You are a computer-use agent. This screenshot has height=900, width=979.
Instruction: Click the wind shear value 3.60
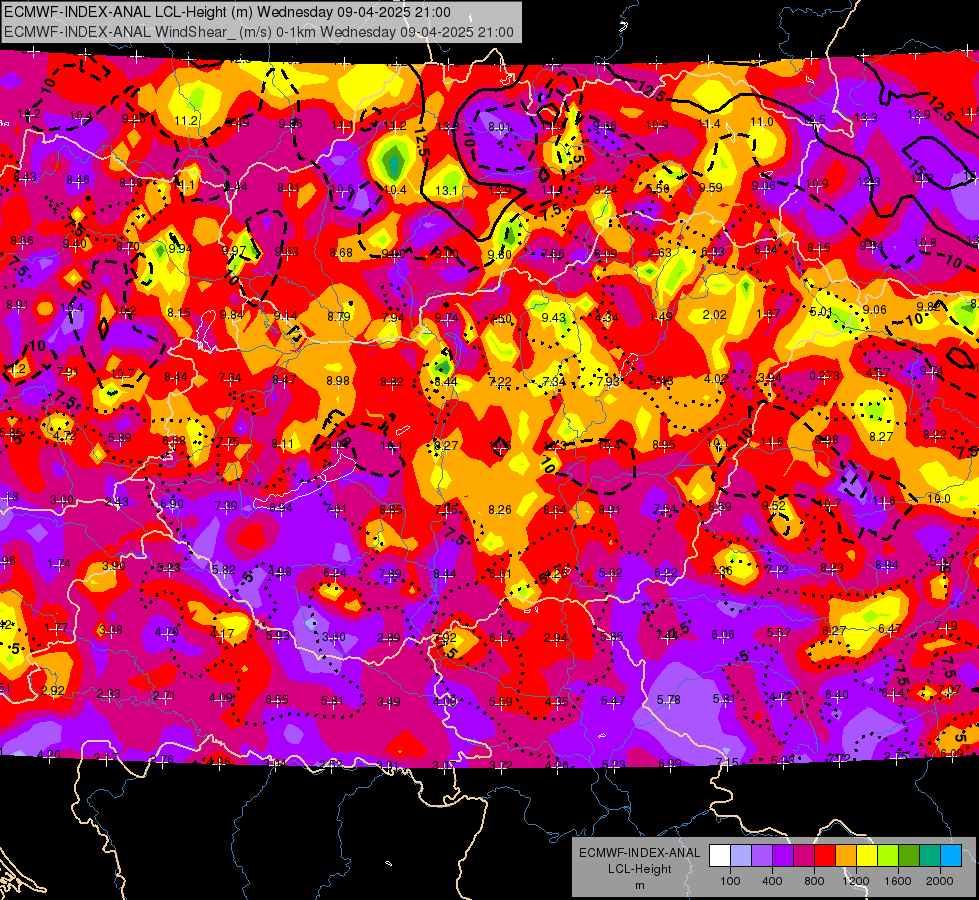point(334,637)
